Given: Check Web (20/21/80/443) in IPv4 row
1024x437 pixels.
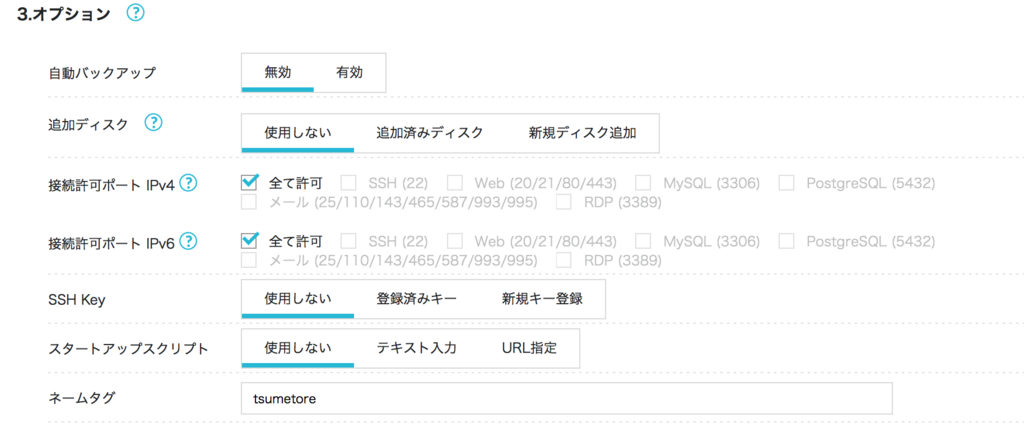Looking at the screenshot, I should tap(455, 183).
